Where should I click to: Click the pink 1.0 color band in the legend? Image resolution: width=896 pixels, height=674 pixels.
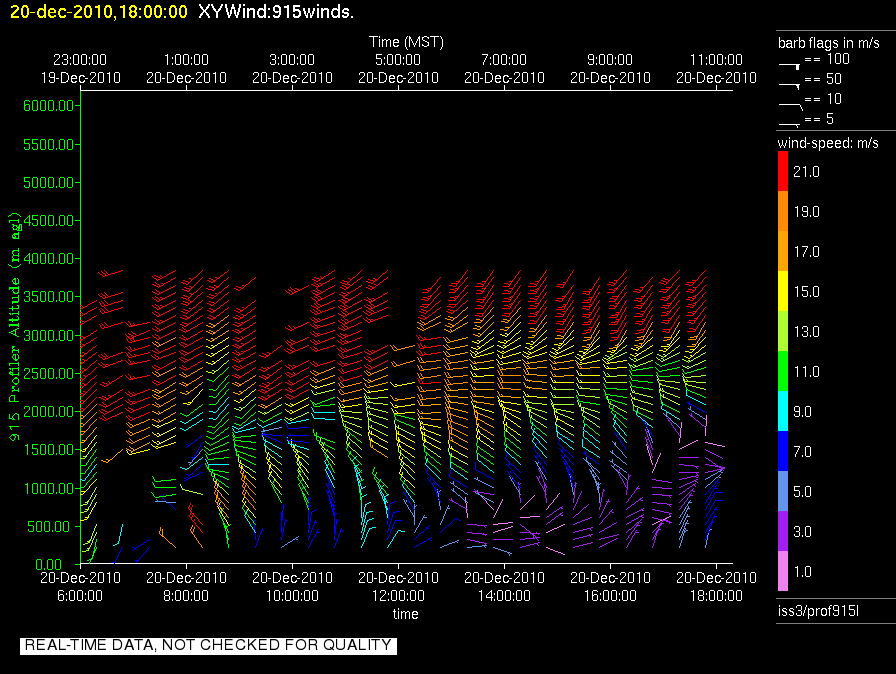(x=783, y=571)
